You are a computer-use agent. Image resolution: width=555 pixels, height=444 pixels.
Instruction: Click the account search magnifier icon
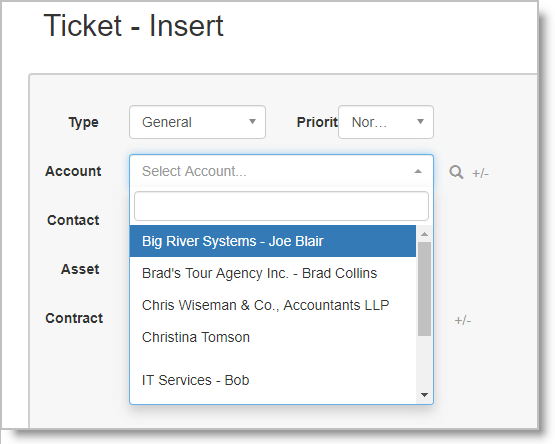[456, 172]
